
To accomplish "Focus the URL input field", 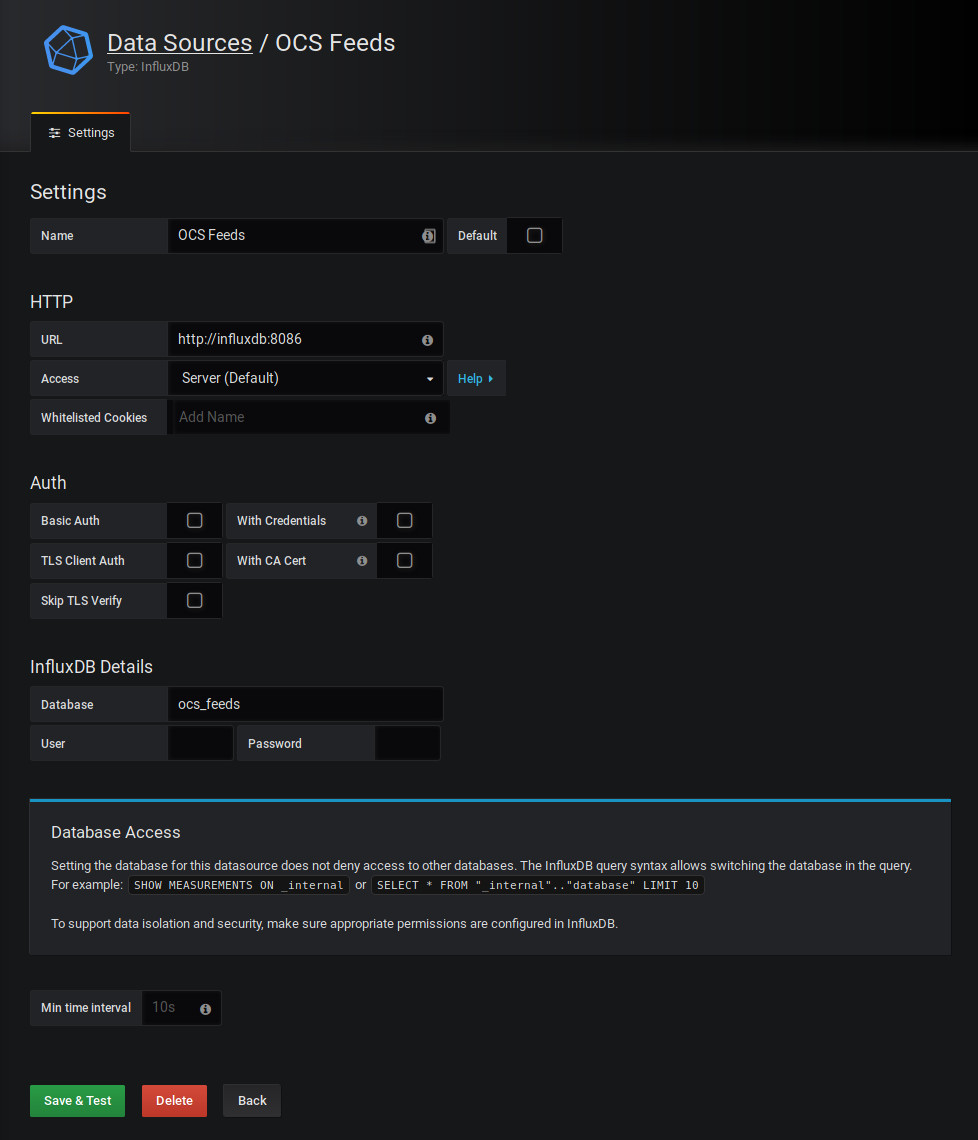I will [305, 340].
